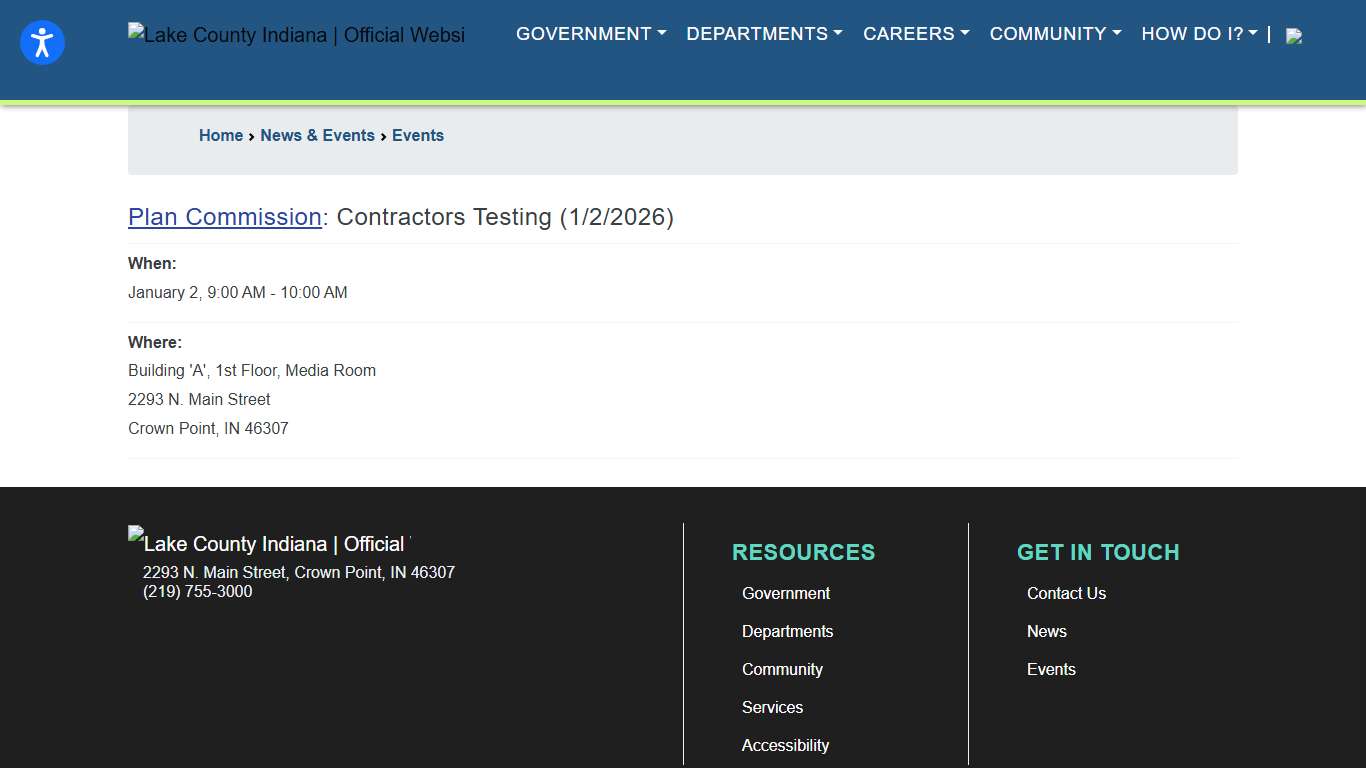Click the broken search image icon beside HOW DO I?

click(1294, 35)
